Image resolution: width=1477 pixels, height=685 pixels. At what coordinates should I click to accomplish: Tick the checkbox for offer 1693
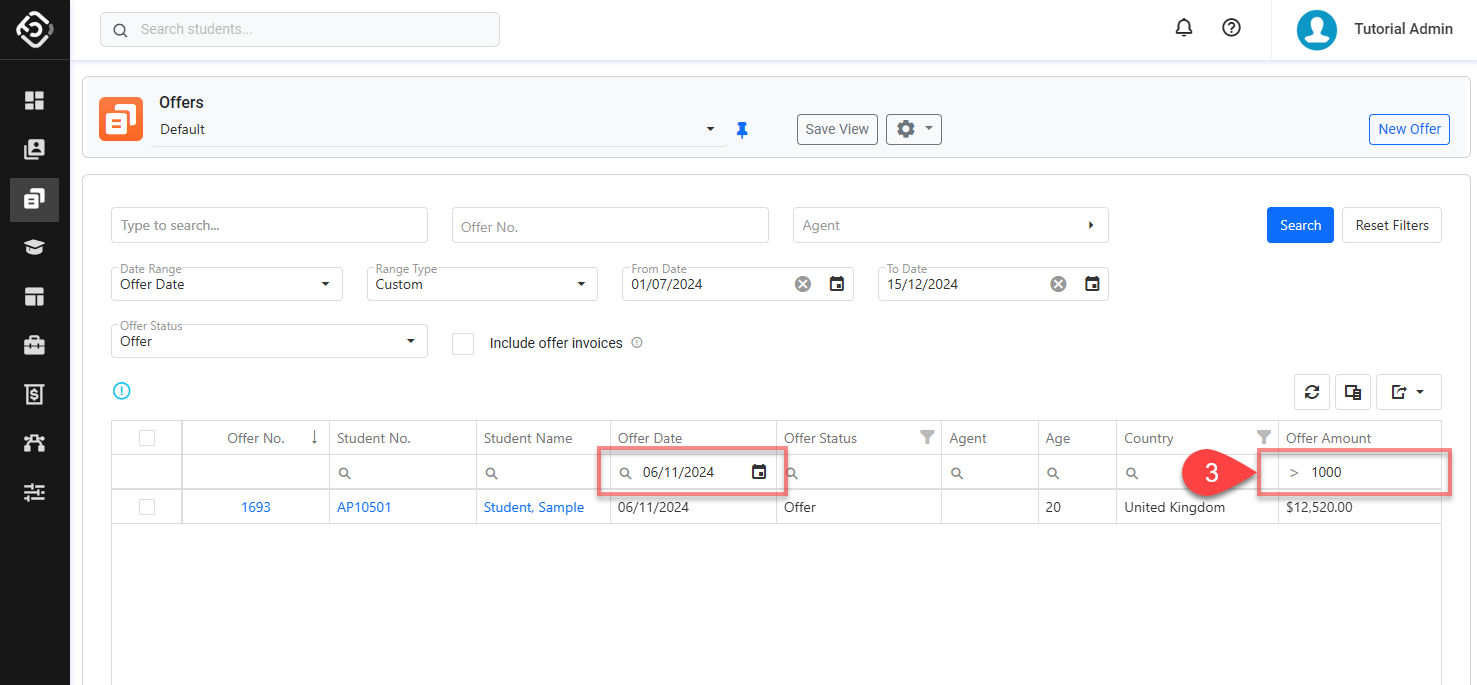pos(147,507)
